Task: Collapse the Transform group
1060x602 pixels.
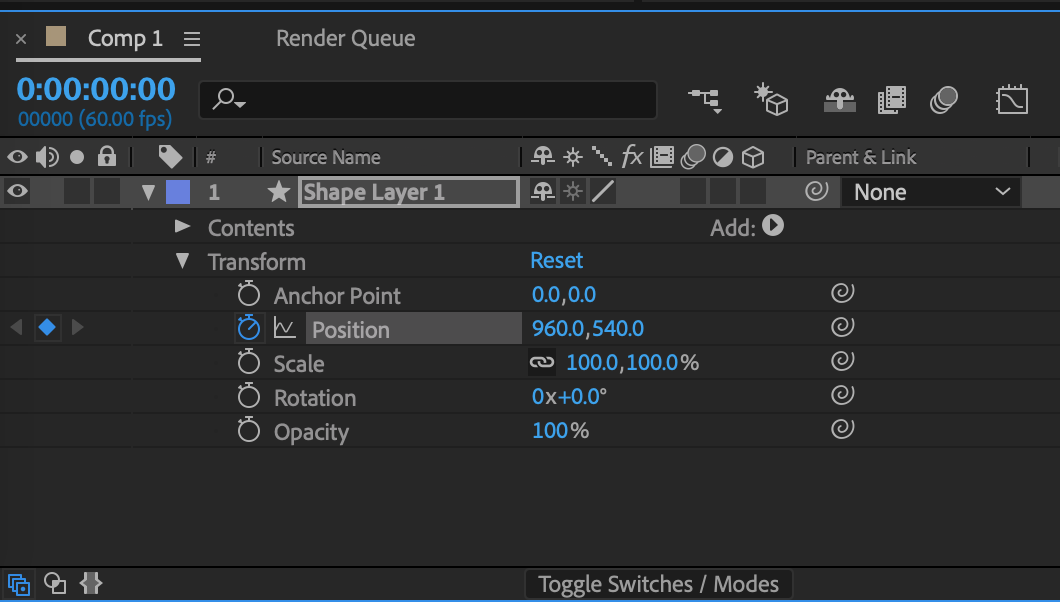Action: [183, 261]
